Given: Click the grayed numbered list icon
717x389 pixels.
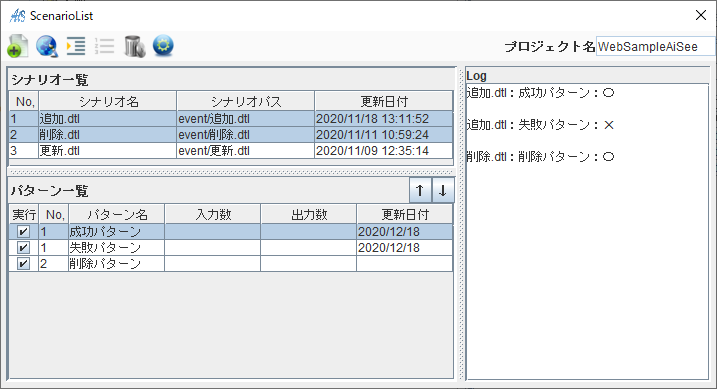Looking at the screenshot, I should [x=105, y=46].
